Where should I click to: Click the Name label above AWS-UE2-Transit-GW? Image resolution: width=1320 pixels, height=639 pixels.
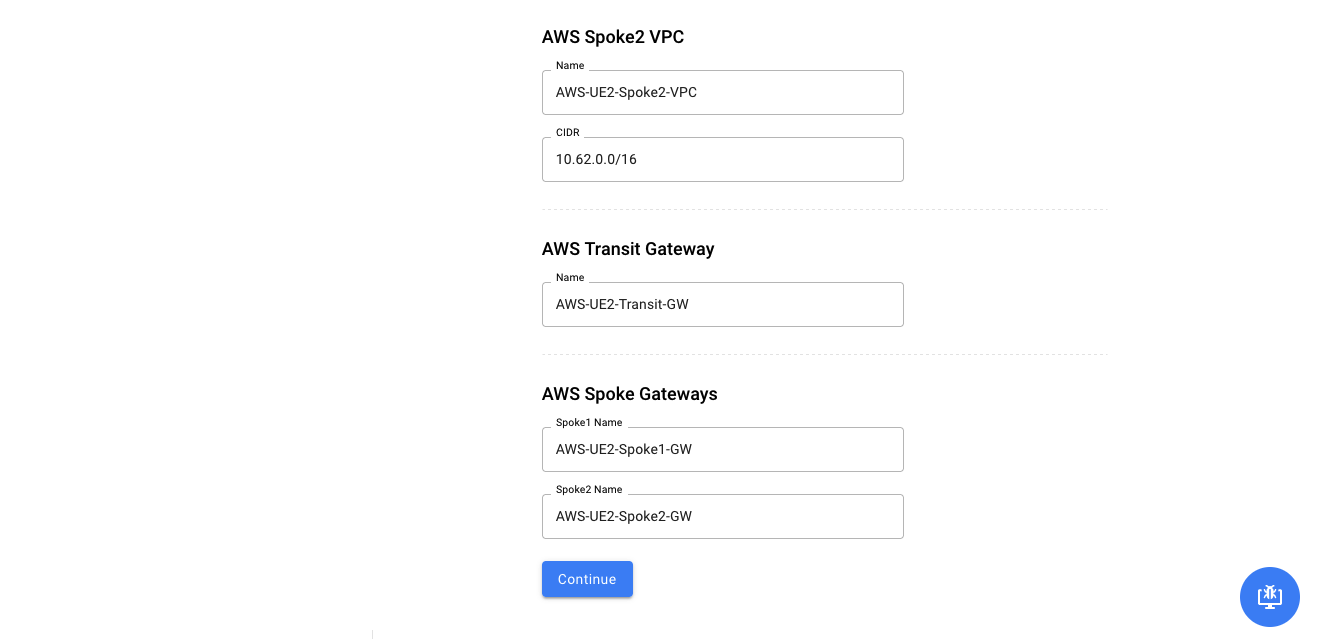pos(570,278)
